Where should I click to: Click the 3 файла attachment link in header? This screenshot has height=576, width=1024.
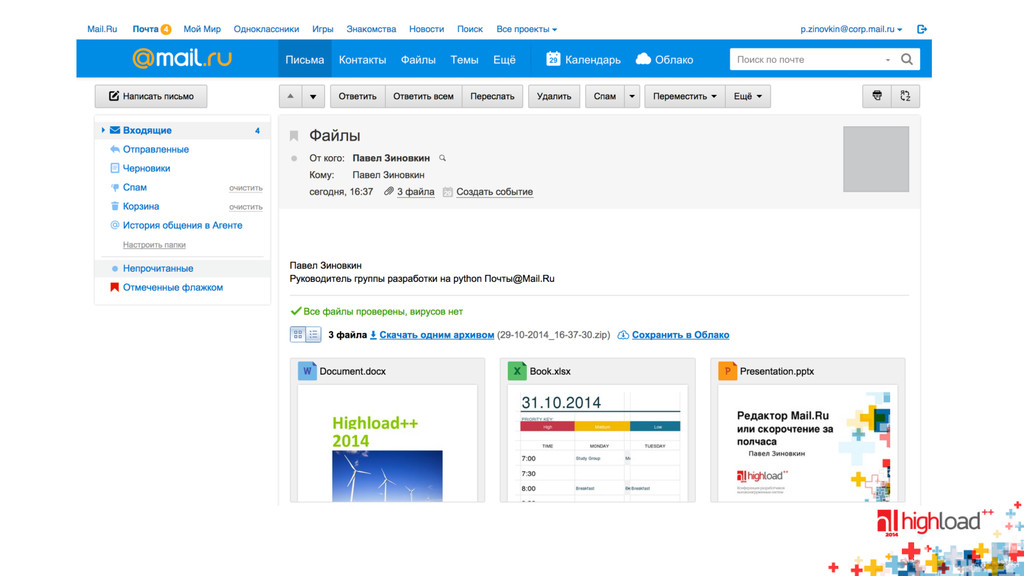click(415, 192)
